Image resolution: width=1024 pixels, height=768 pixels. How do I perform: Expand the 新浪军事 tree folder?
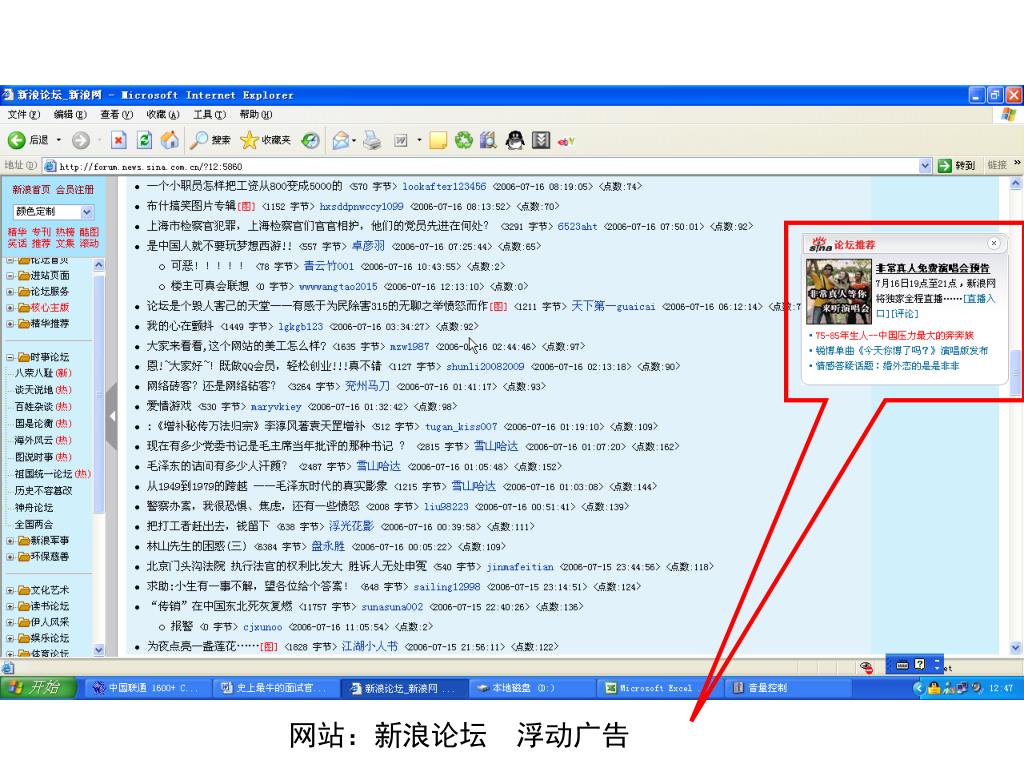(x=10, y=541)
